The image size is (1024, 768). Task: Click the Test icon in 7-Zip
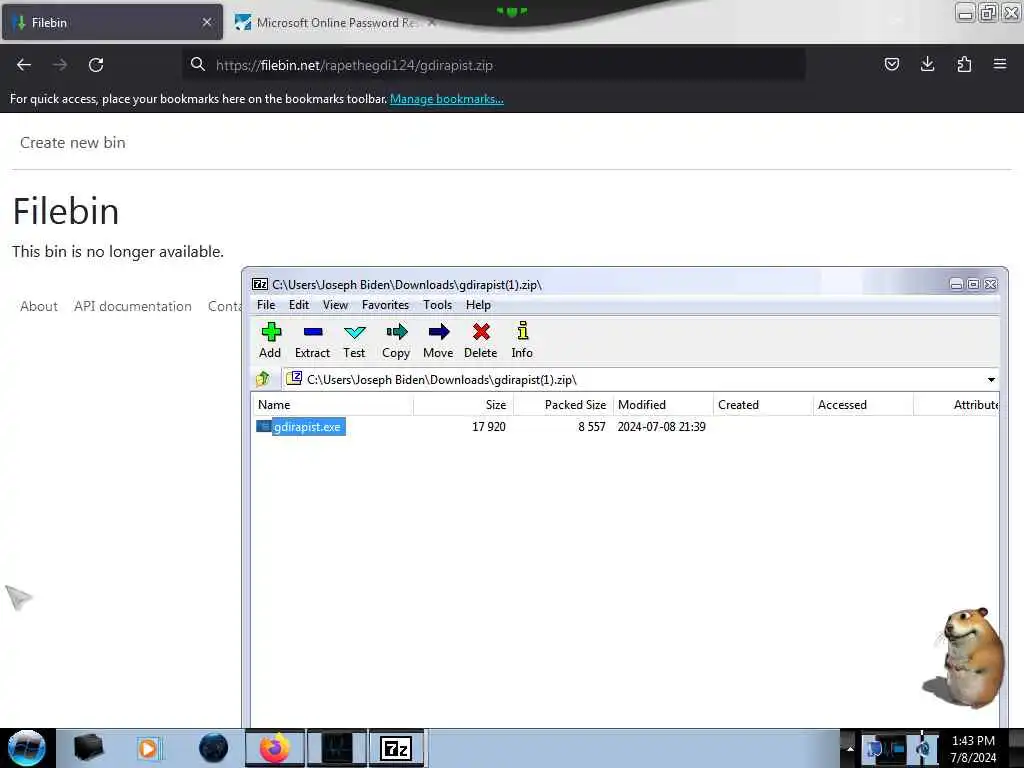[354, 332]
